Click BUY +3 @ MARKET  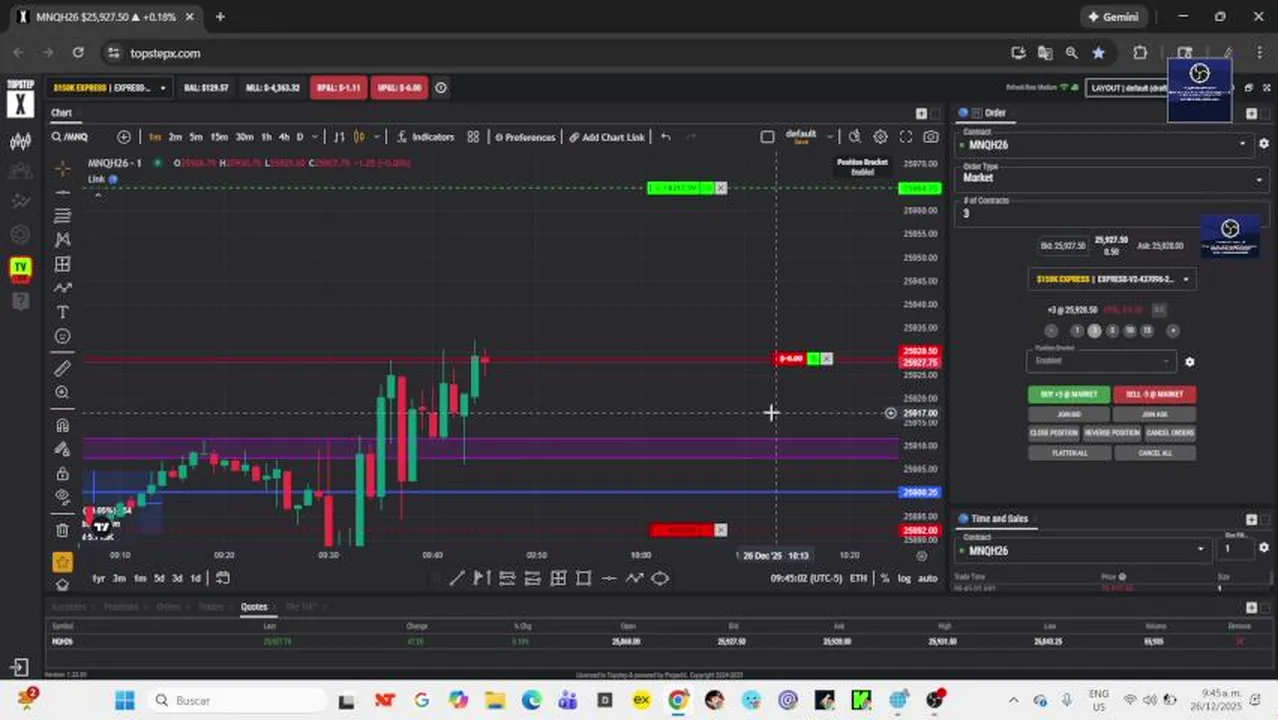1069,394
